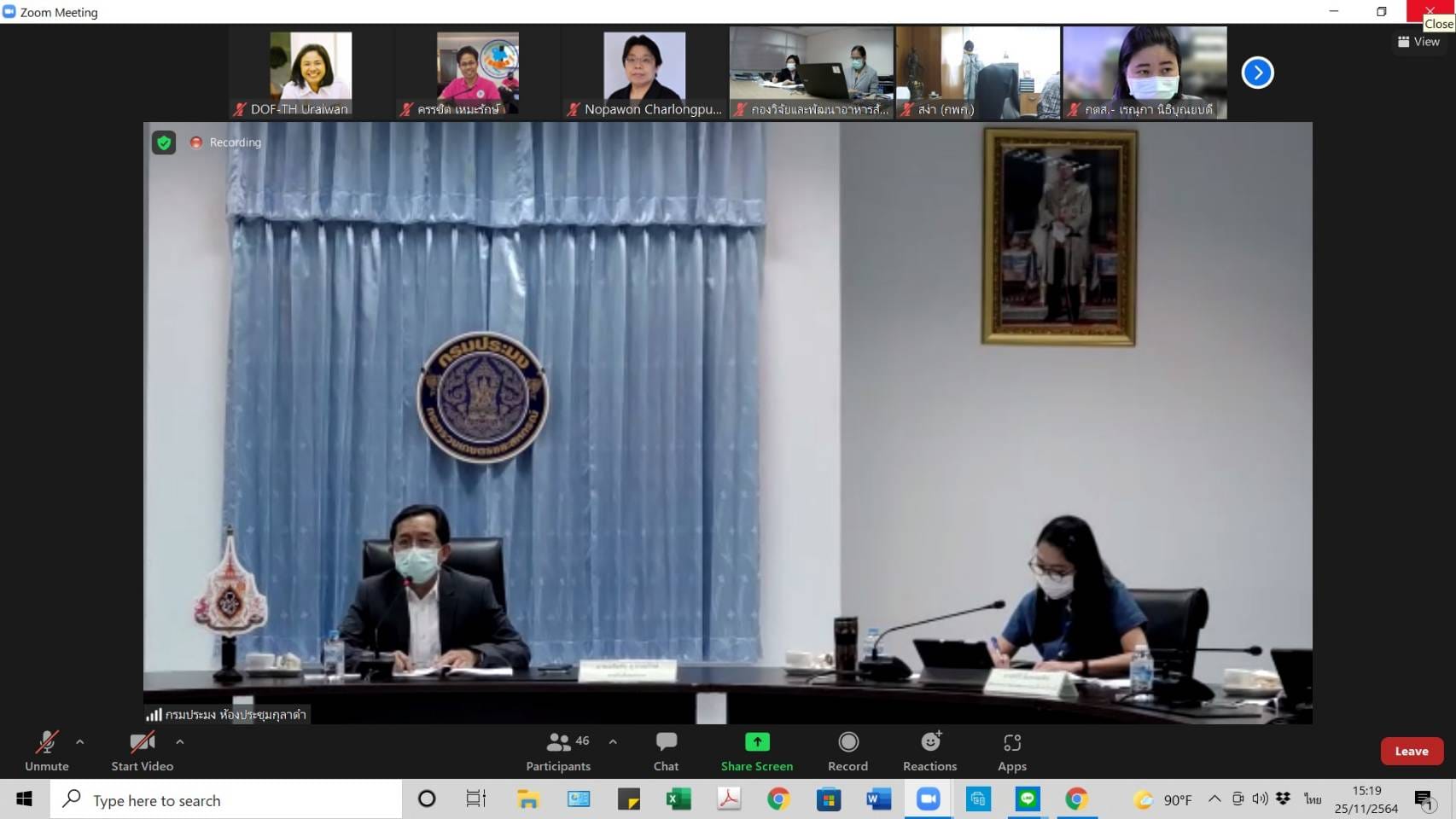1456x819 pixels.
Task: Open Excel from the taskbar
Action: click(x=678, y=799)
